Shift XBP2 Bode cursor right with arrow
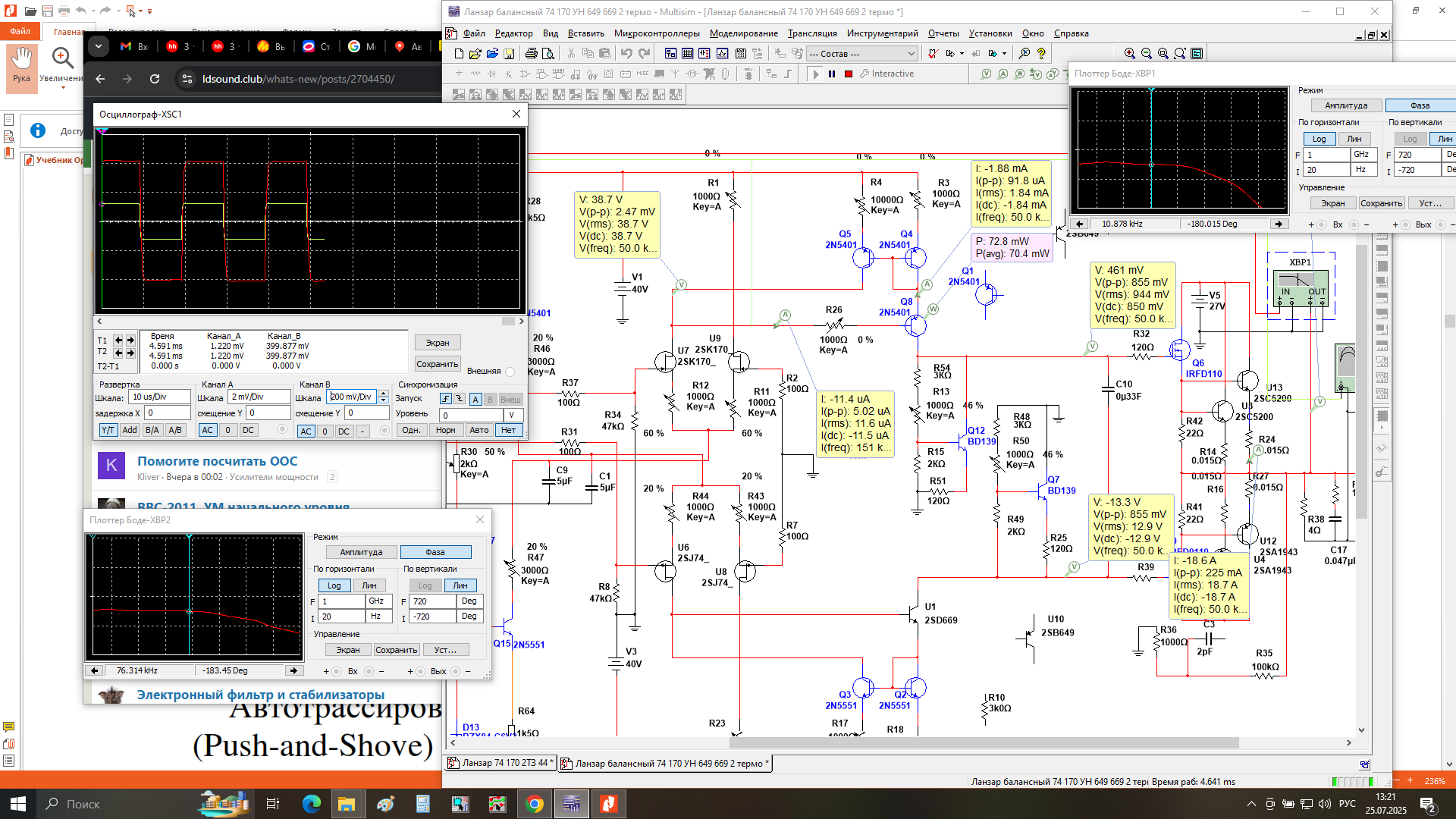 (x=293, y=670)
